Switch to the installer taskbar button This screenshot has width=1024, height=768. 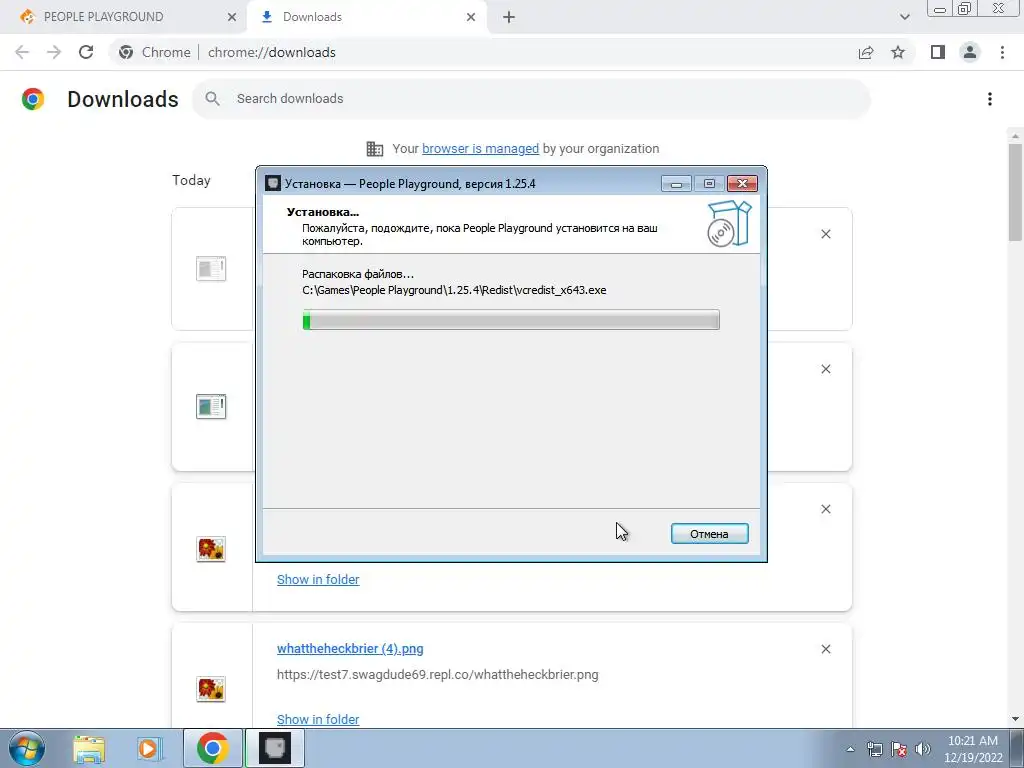(x=275, y=748)
